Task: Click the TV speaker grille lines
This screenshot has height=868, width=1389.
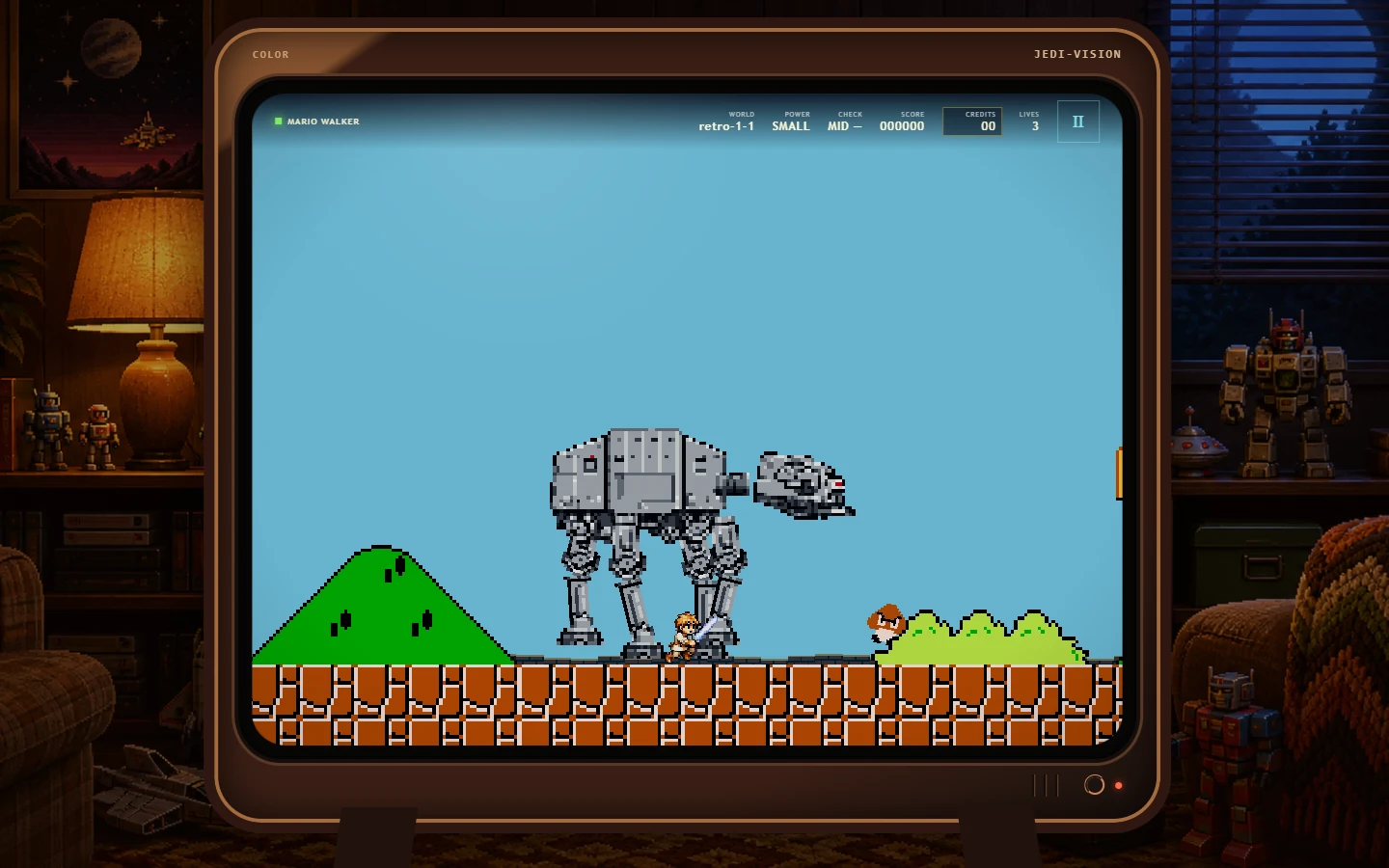Action: pos(1047,785)
